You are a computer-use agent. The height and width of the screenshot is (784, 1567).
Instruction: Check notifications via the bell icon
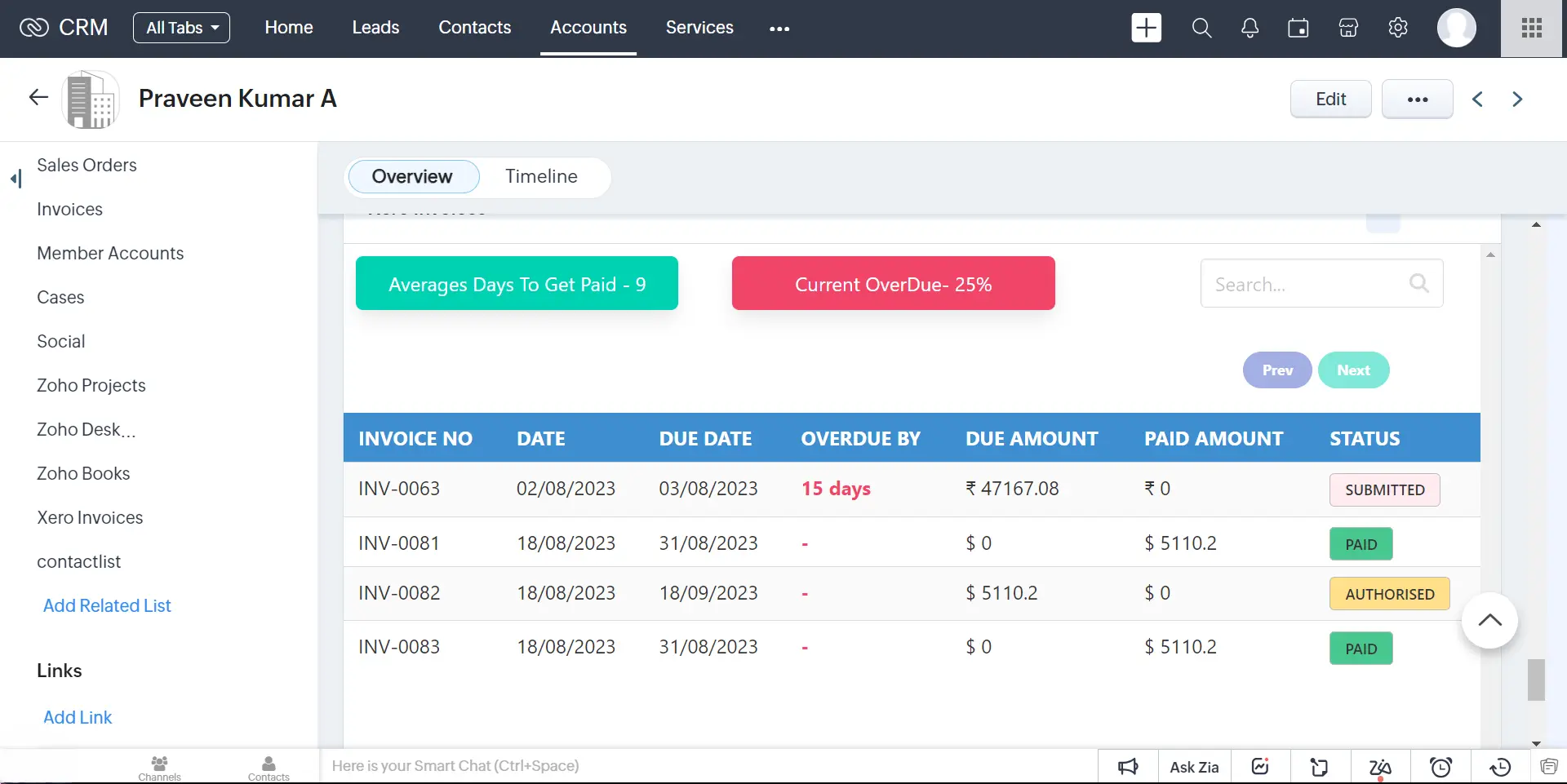[x=1249, y=27]
